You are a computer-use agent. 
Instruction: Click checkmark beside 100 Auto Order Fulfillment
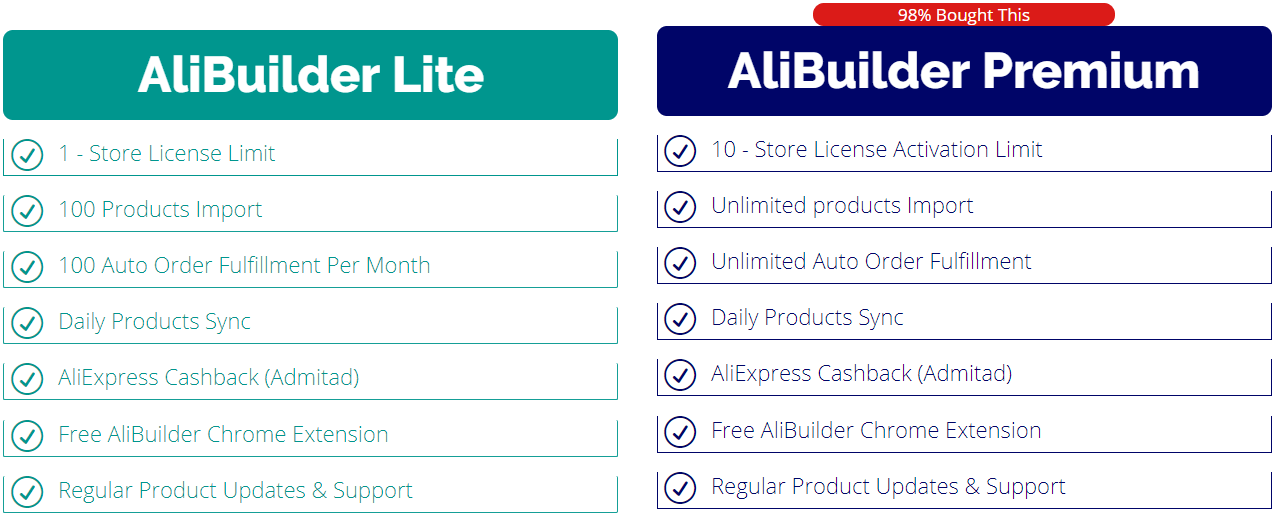[27, 267]
